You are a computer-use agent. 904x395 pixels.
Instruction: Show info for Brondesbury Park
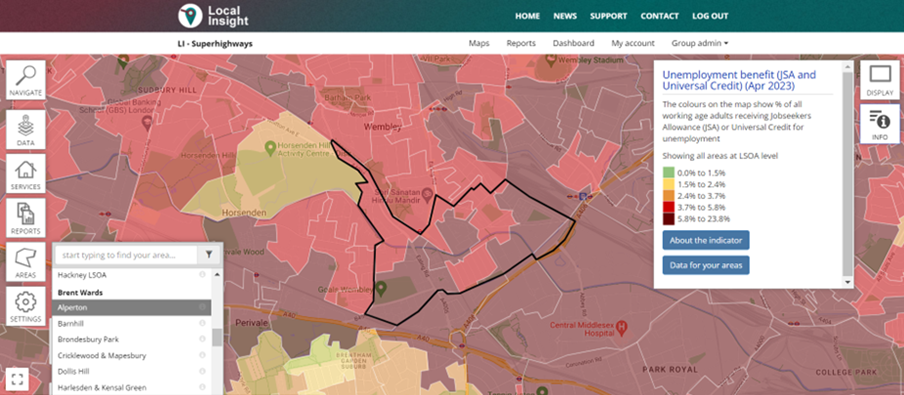click(x=202, y=339)
